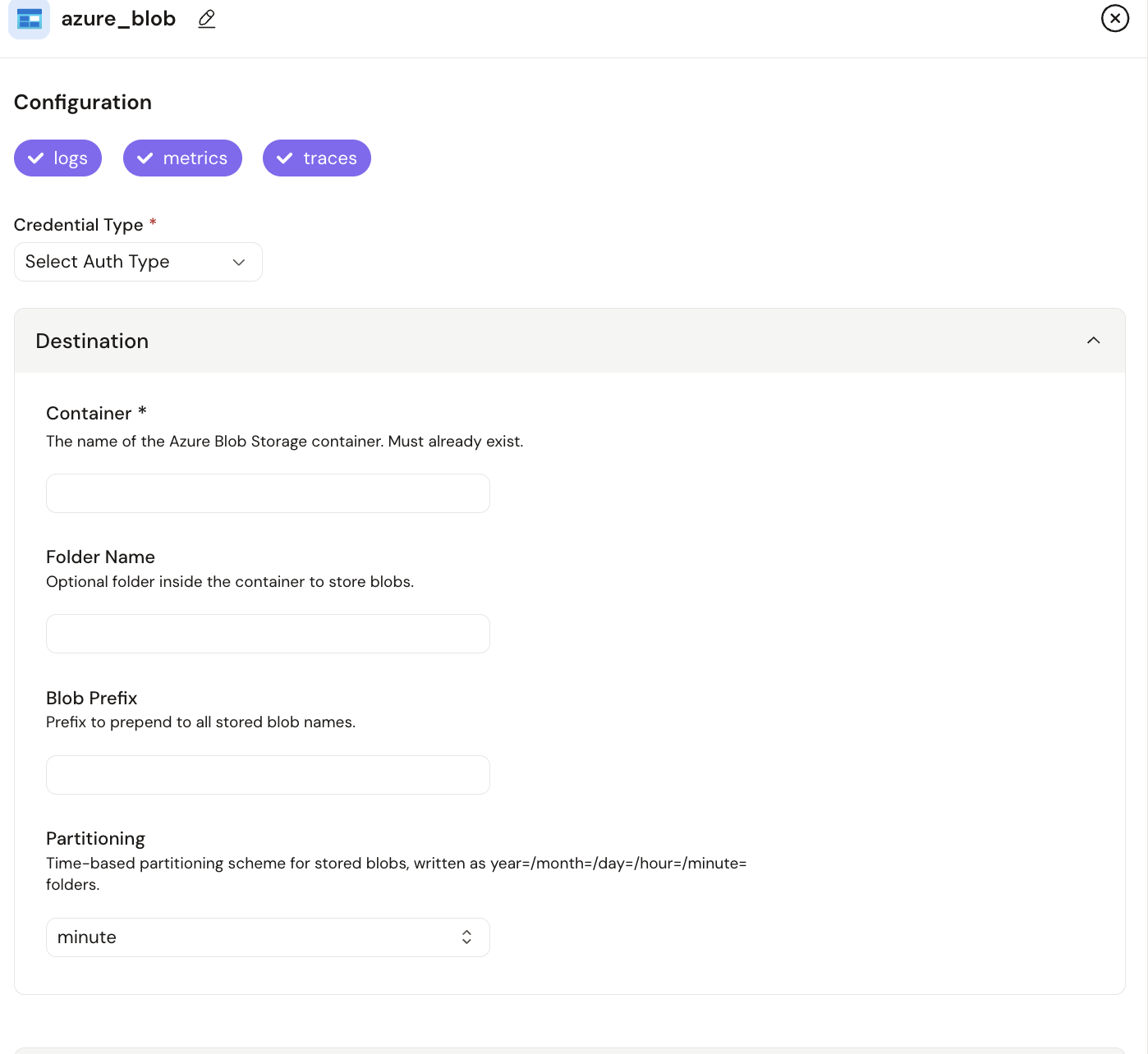The width and height of the screenshot is (1148, 1054).
Task: Click the Blob Prefix field label
Action: pyautogui.click(x=91, y=699)
